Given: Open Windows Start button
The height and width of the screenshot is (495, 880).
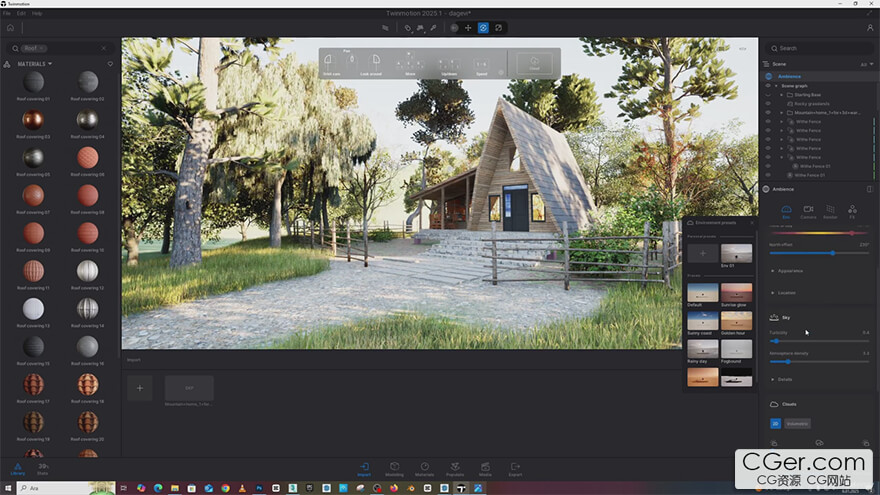Looking at the screenshot, I should coord(8,488).
